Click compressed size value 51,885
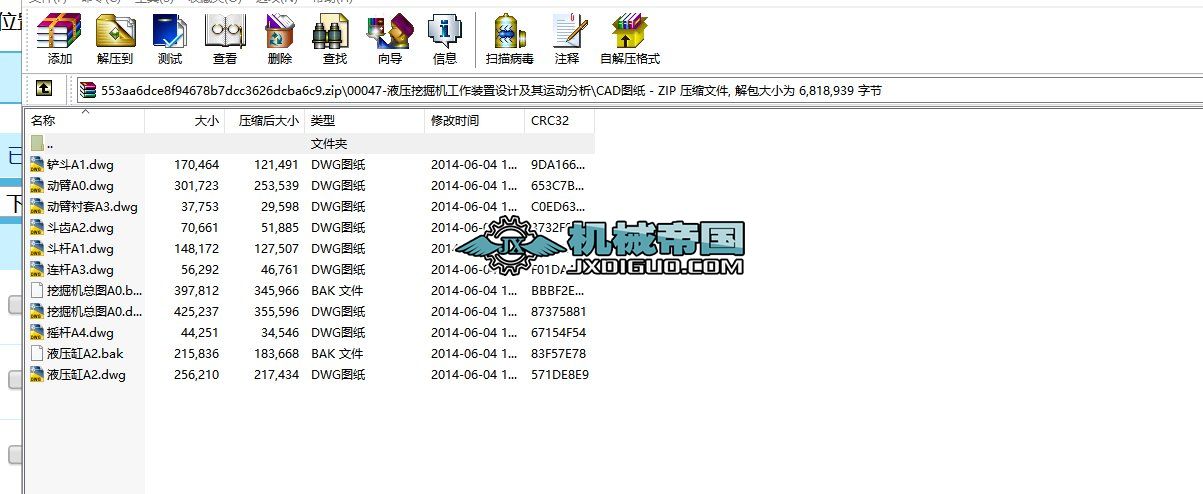The image size is (1203, 494). click(279, 228)
